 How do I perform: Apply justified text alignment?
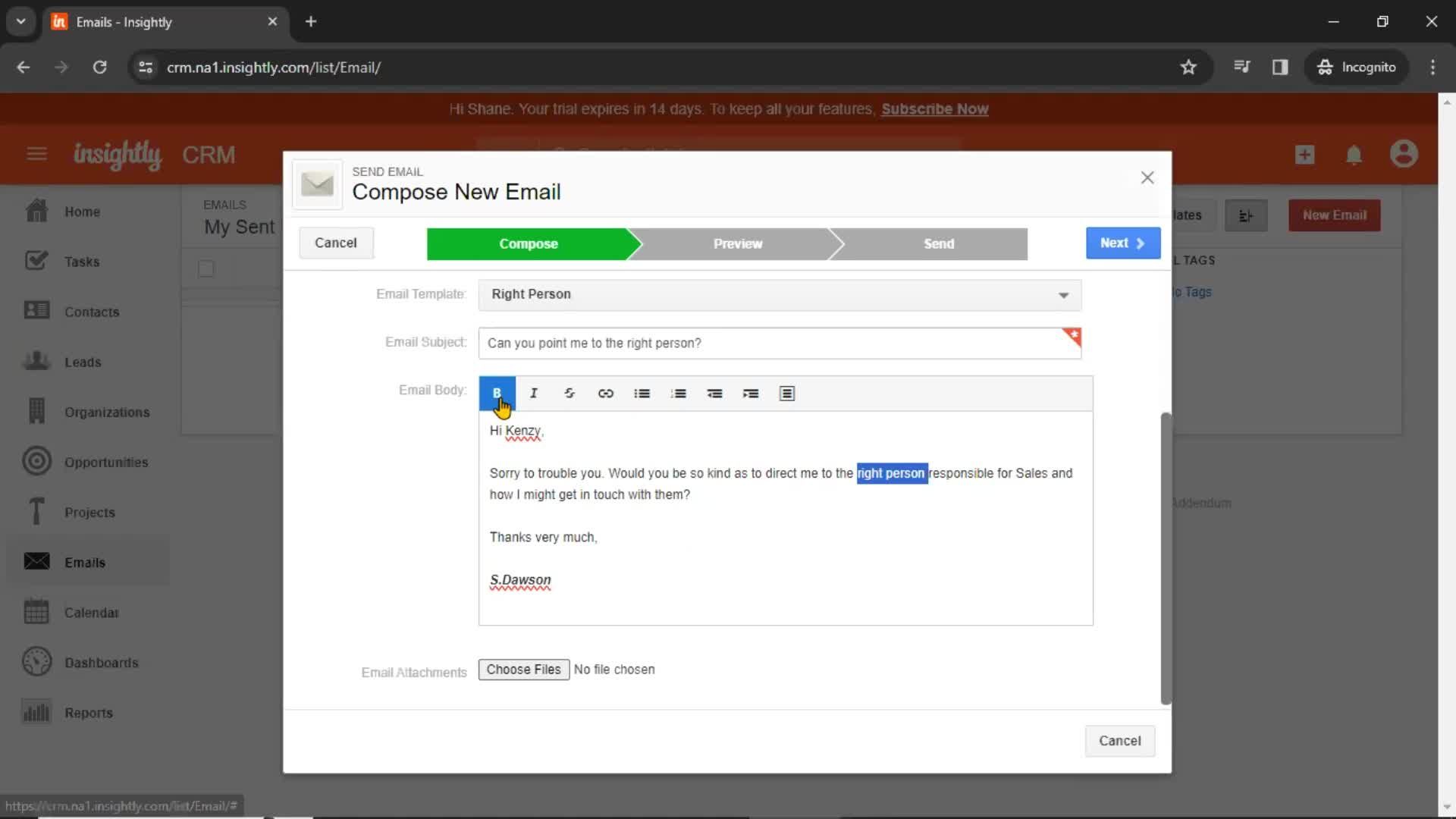tap(787, 392)
